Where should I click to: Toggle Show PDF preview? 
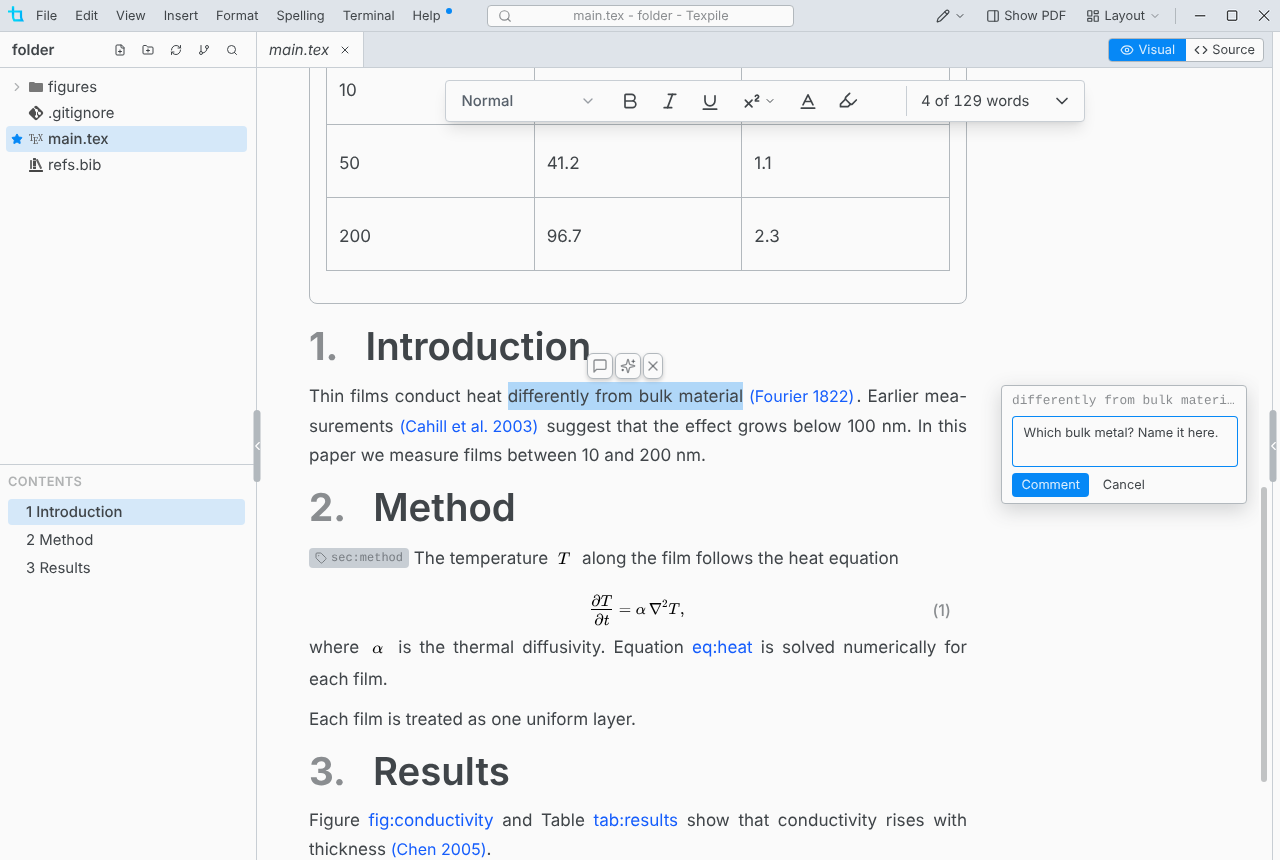(1026, 16)
